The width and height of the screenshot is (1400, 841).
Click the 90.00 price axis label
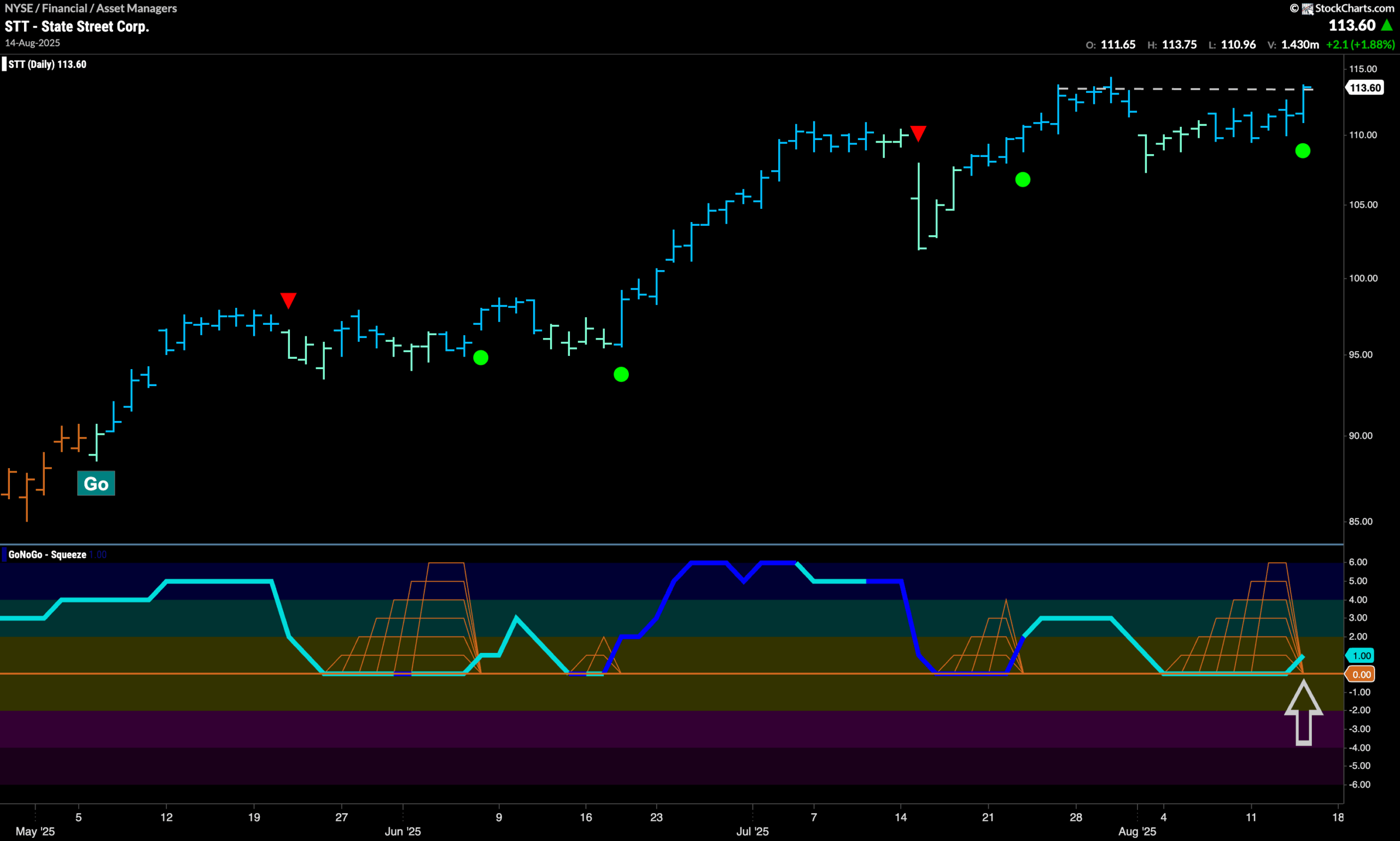pyautogui.click(x=1360, y=435)
